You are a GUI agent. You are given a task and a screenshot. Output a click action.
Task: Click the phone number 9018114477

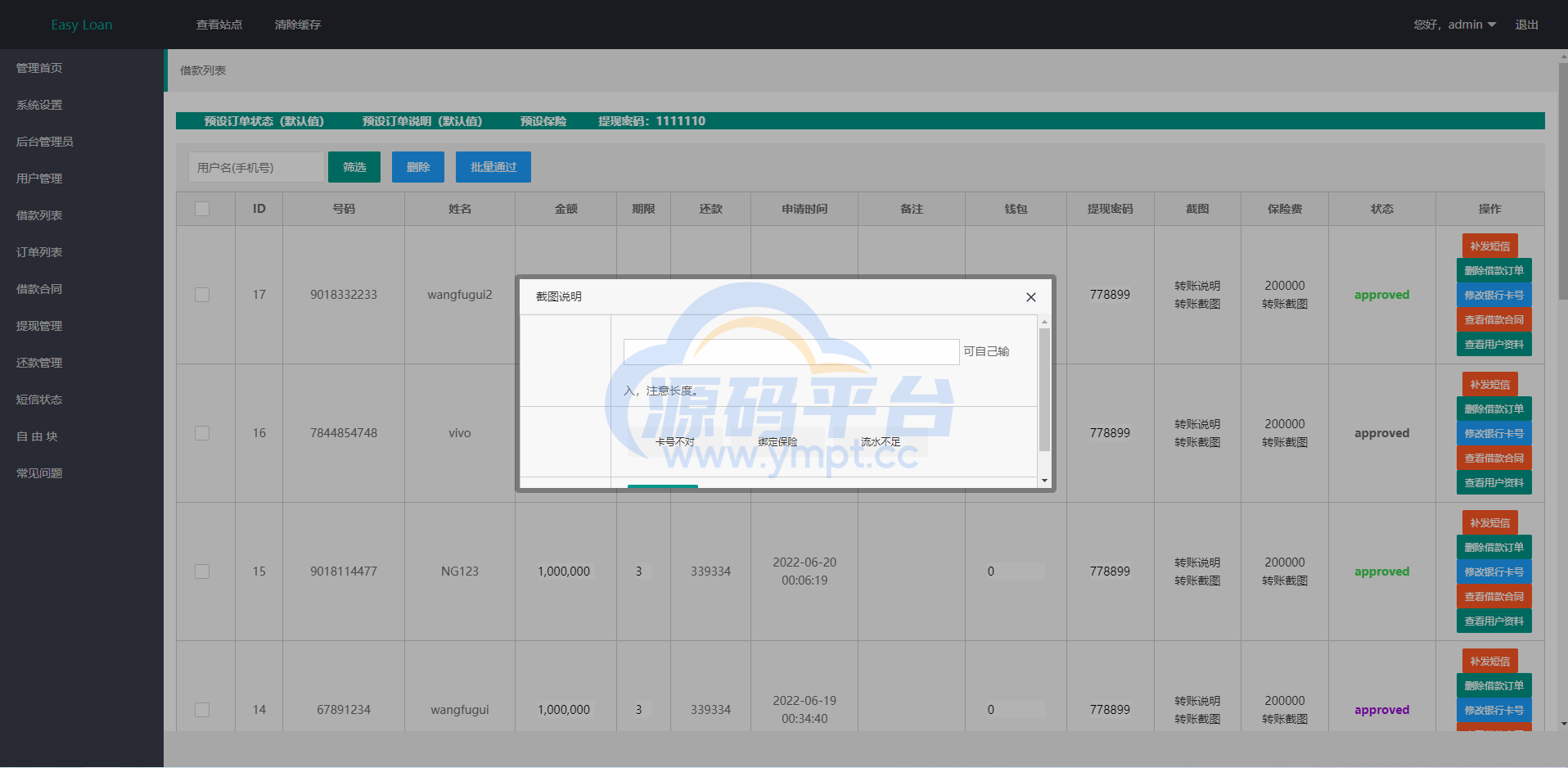pos(344,571)
